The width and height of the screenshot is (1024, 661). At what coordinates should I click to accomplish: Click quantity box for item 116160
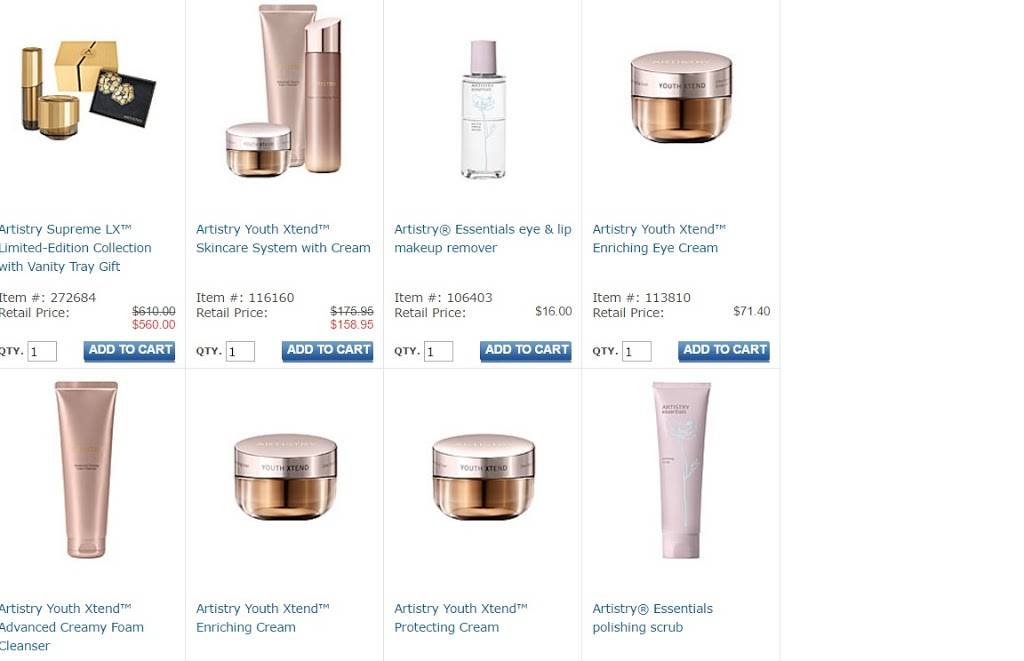(x=240, y=351)
